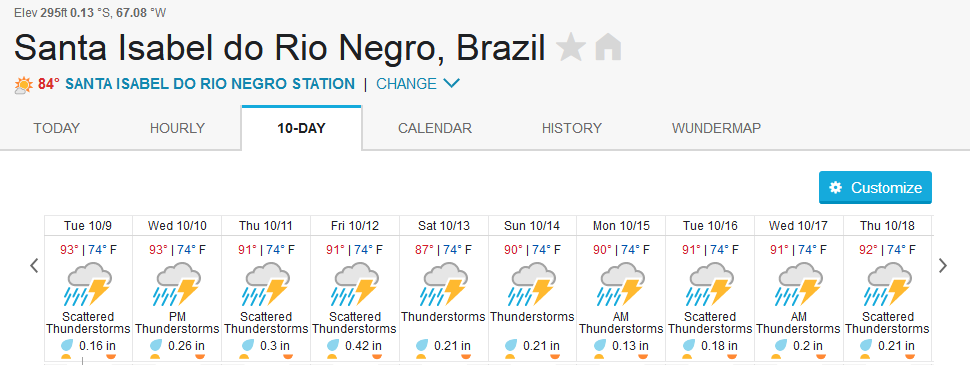The height and width of the screenshot is (365, 970).
Task: Click the Mon 10/15 thunderstorm icon
Action: point(622,284)
